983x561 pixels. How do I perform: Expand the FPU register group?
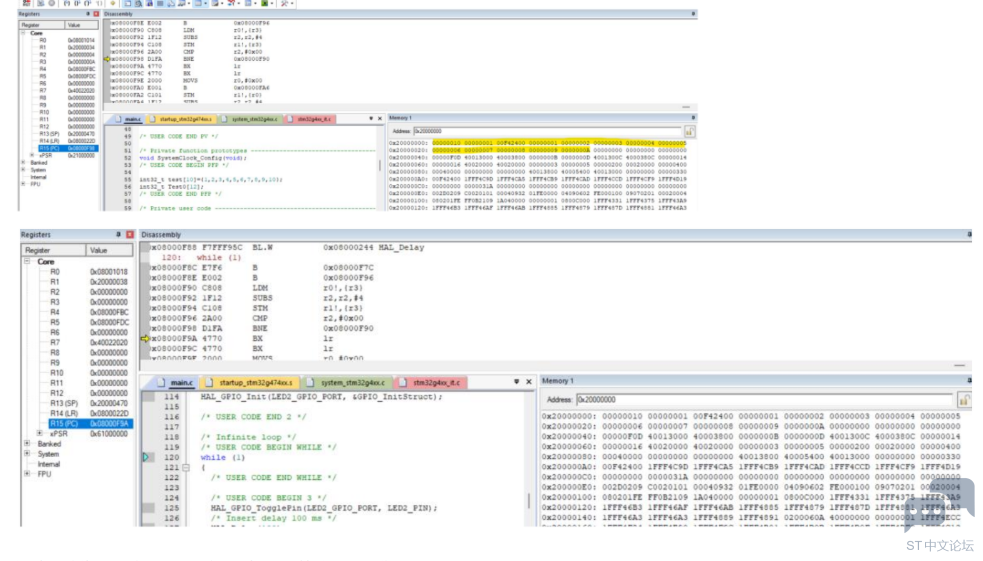tap(27, 474)
